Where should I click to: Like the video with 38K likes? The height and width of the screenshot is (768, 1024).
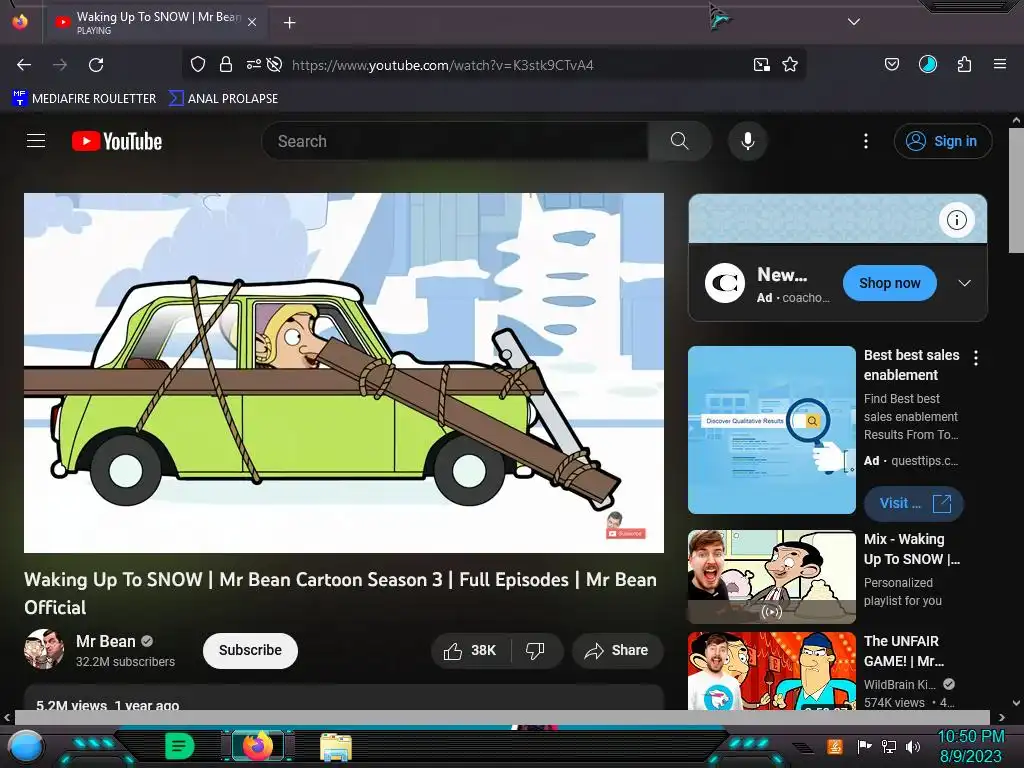[470, 650]
